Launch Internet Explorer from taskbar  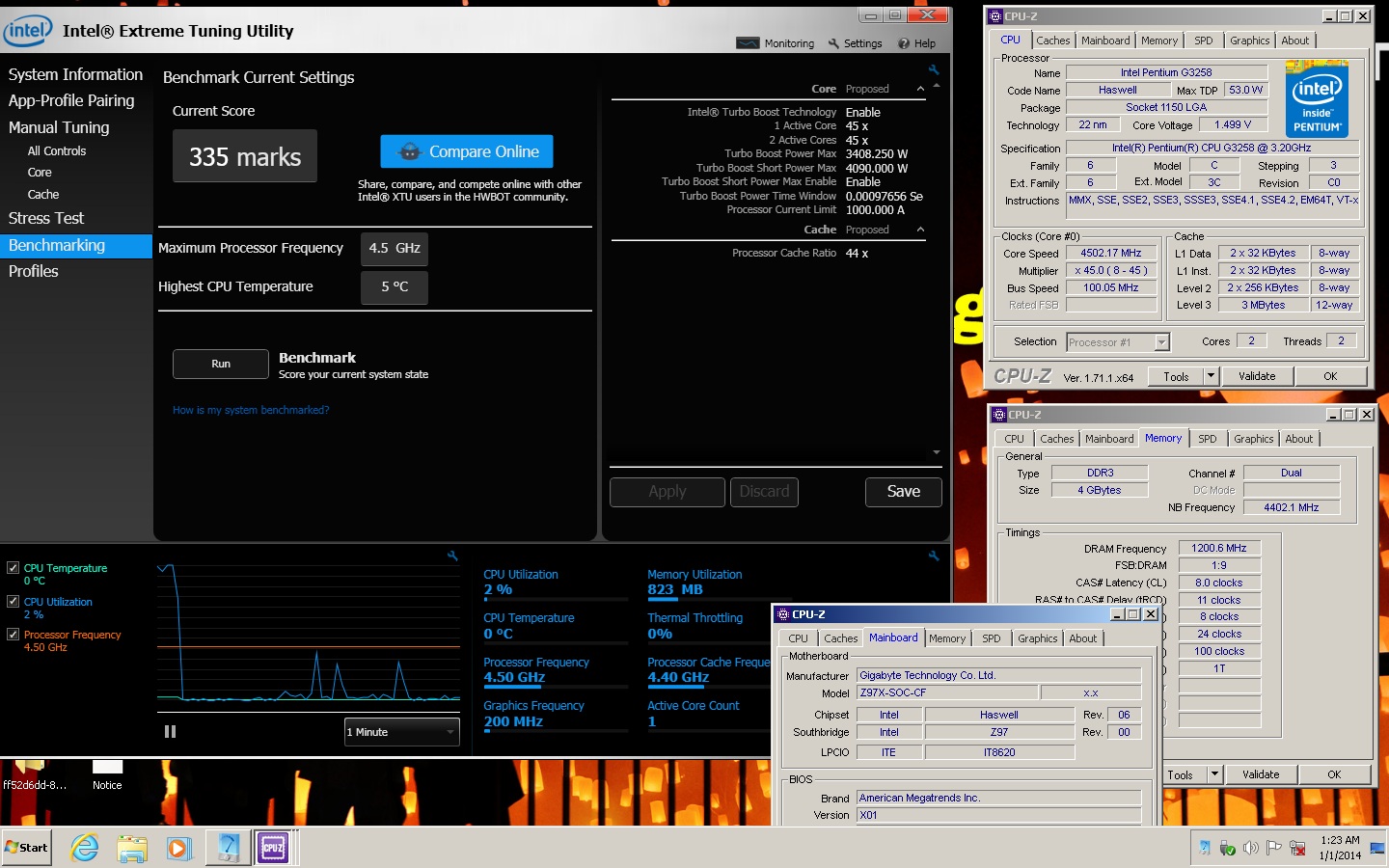click(85, 848)
